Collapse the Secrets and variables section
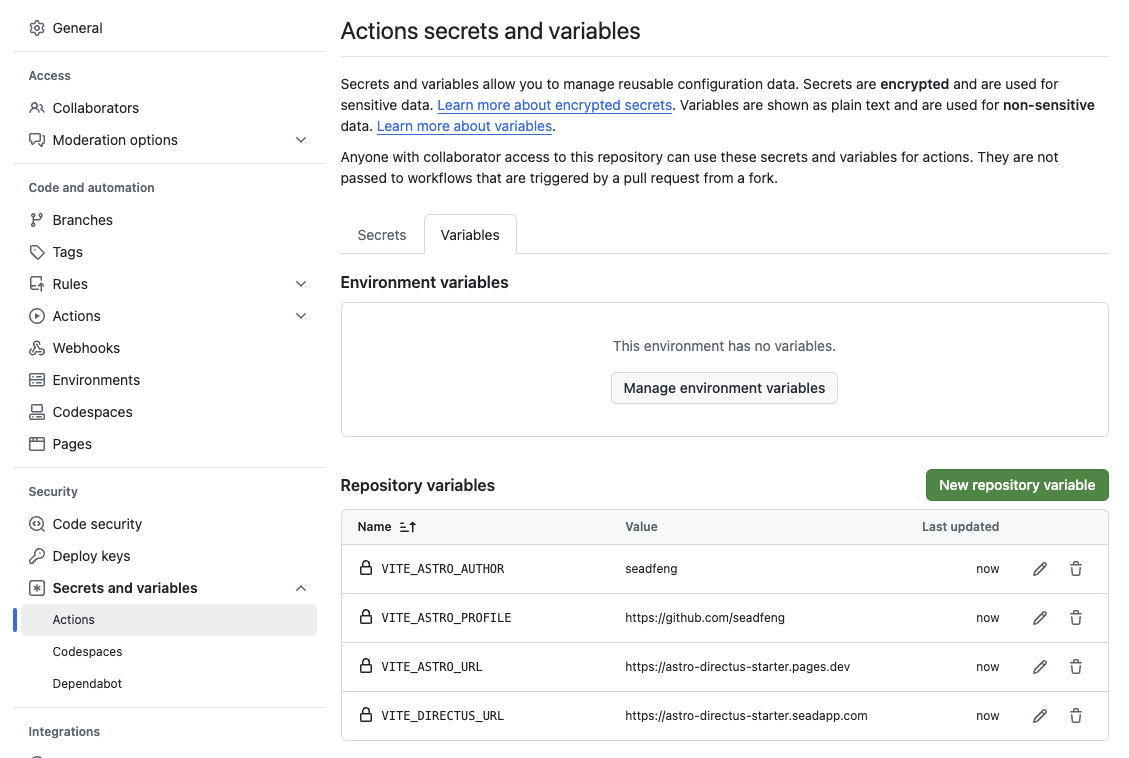Viewport: 1129px width, 758px height. (x=301, y=588)
